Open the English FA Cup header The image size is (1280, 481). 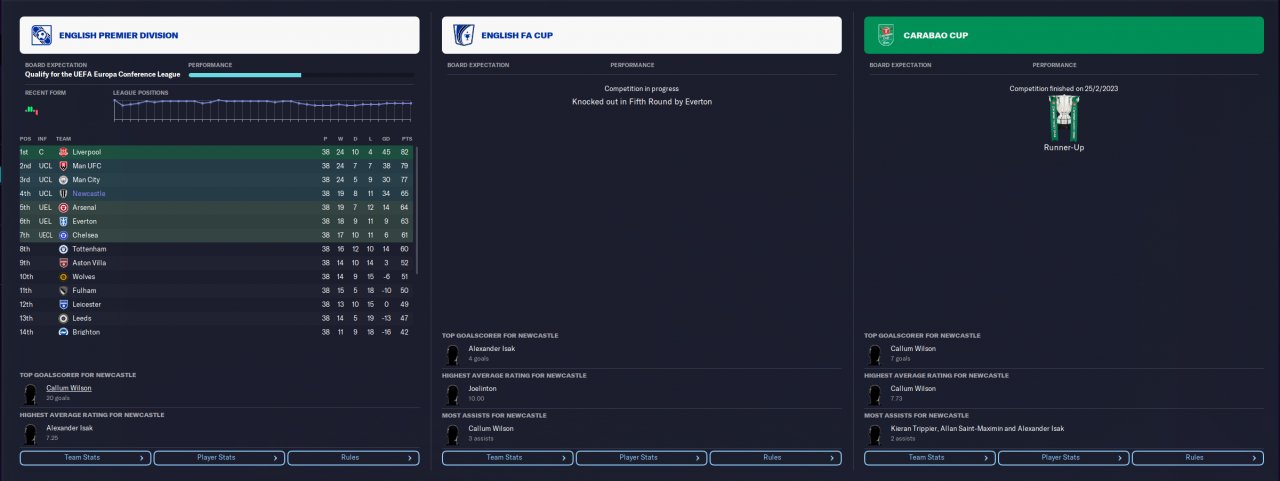pyautogui.click(x=641, y=35)
